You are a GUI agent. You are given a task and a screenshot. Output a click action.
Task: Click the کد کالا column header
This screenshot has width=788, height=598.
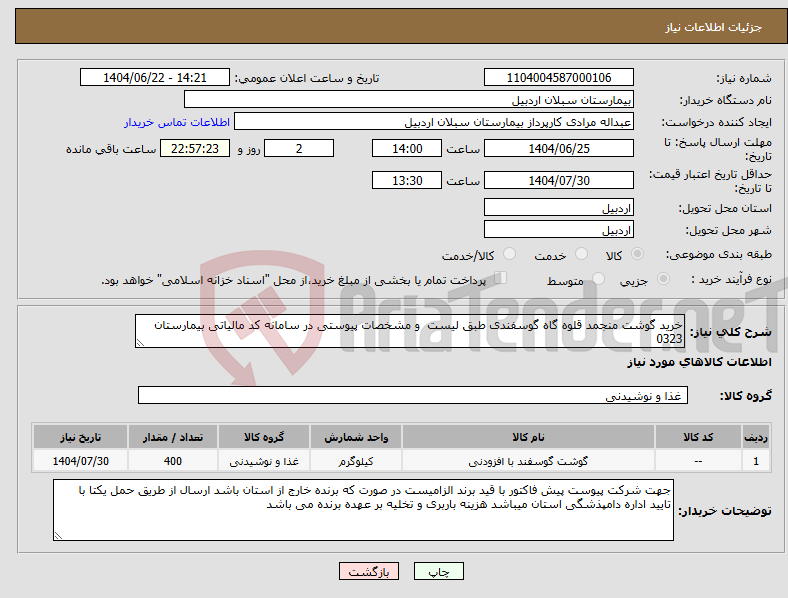(698, 437)
